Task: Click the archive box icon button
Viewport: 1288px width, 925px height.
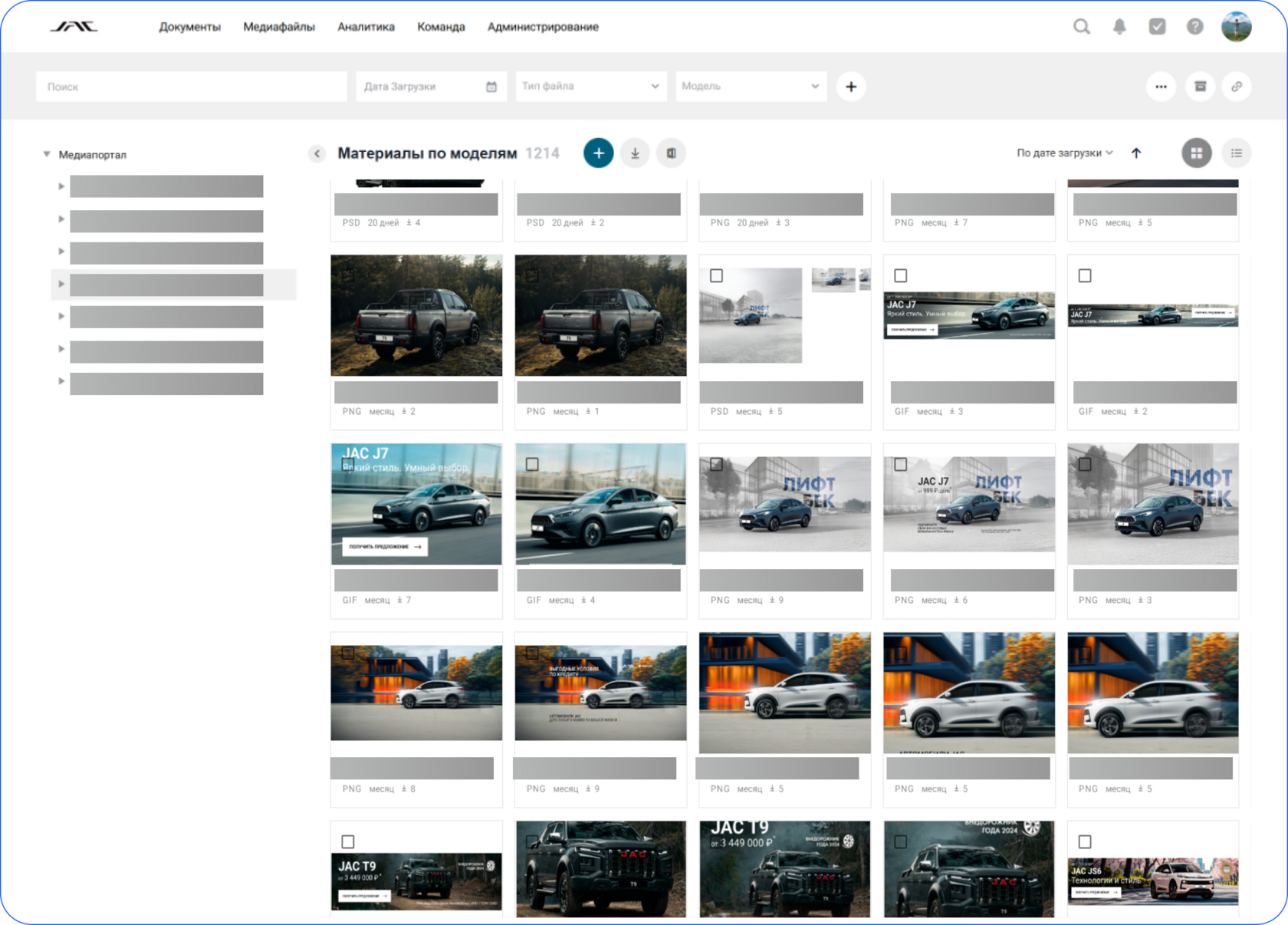Action: click(1200, 87)
